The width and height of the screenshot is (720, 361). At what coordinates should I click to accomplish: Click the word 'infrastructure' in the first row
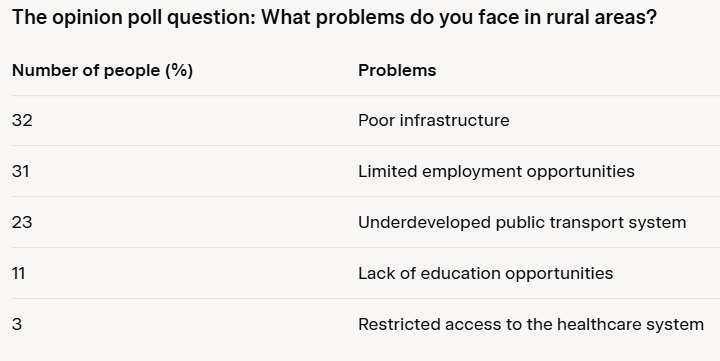tap(455, 120)
